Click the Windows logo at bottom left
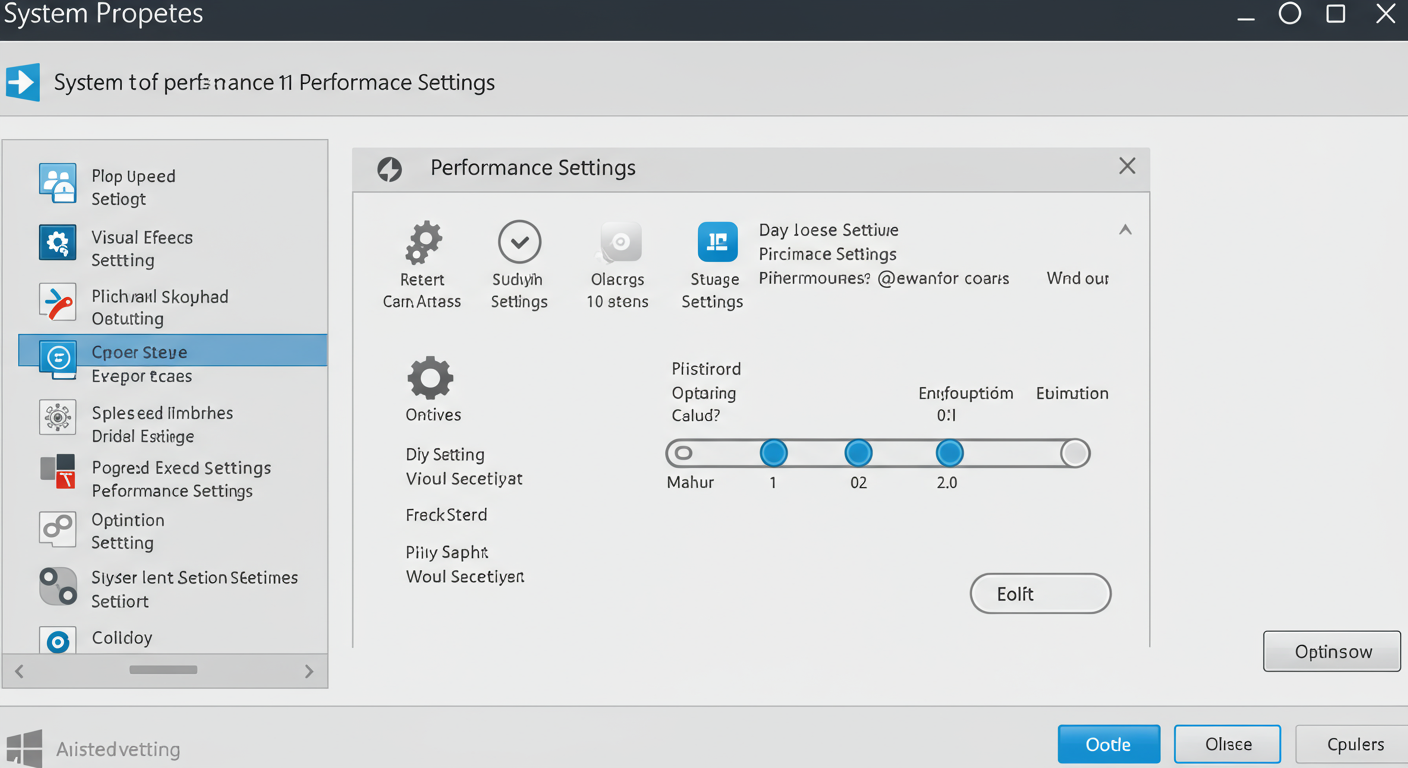The height and width of the screenshot is (768, 1408). click(x=24, y=749)
